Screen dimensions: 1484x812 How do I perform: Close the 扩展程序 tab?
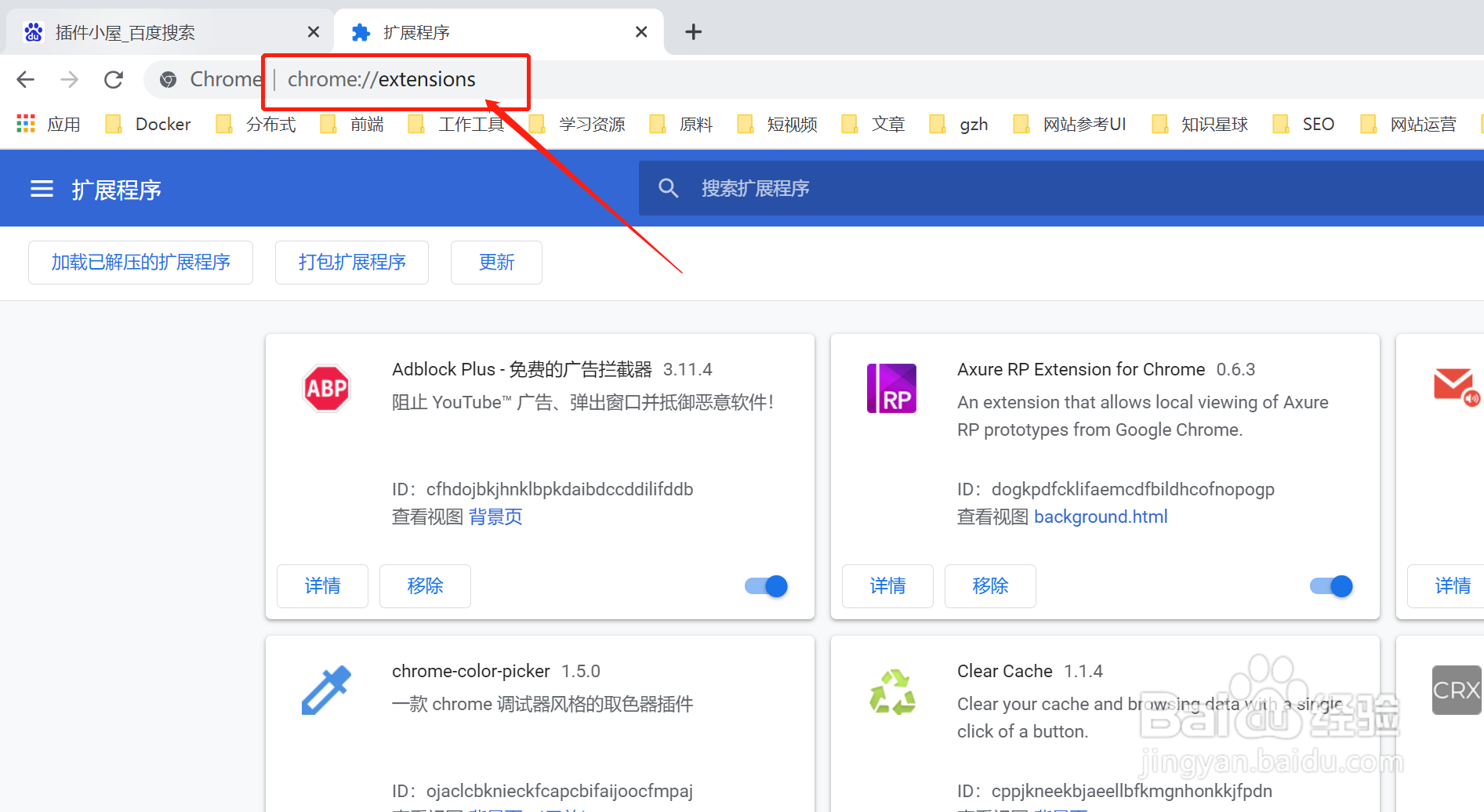pyautogui.click(x=641, y=32)
